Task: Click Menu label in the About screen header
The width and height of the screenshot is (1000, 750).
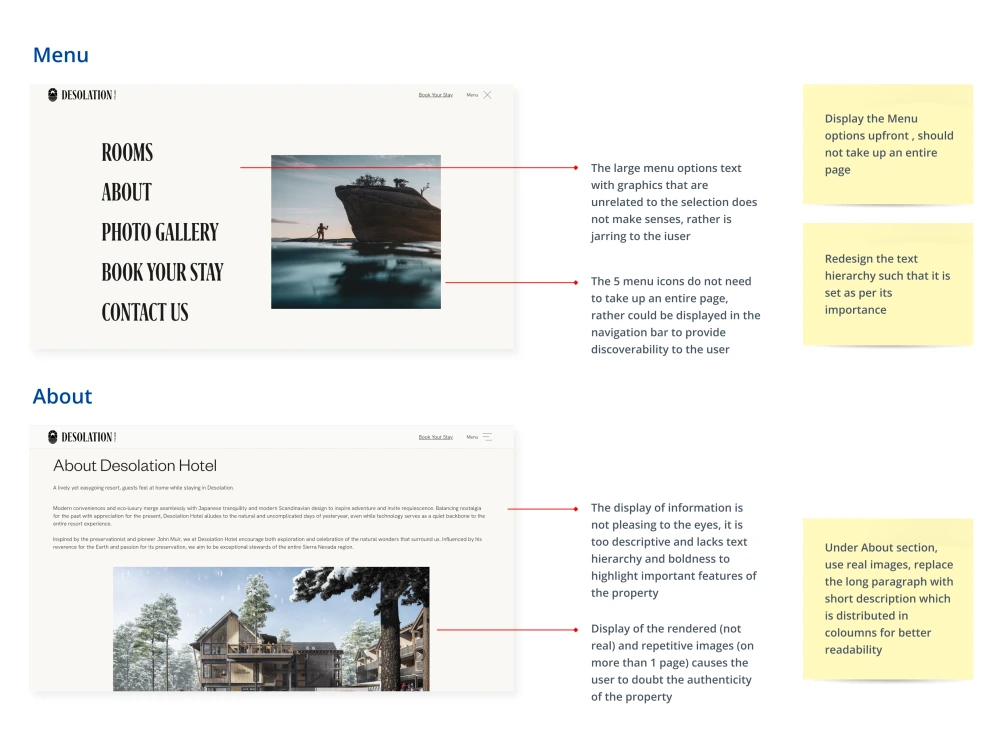Action: (x=472, y=437)
